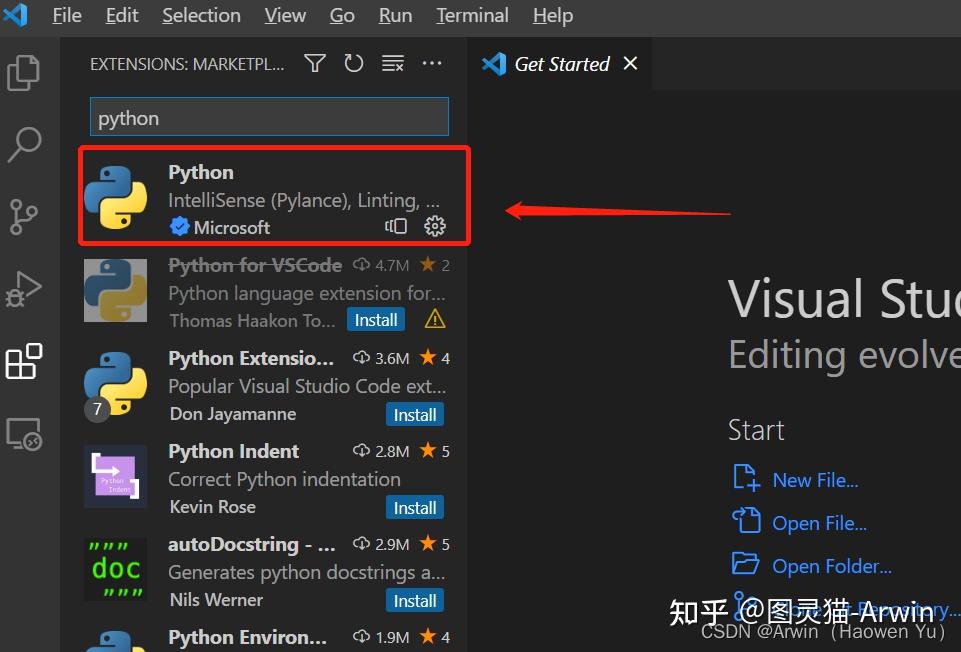961x652 pixels.
Task: Open the Filter Extensions funnel dropdown
Action: coord(314,62)
